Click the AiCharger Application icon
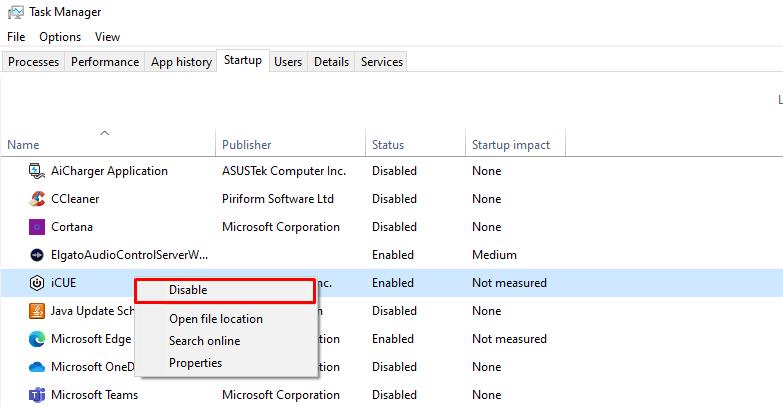Viewport: 783px width, 407px height. tap(37, 171)
